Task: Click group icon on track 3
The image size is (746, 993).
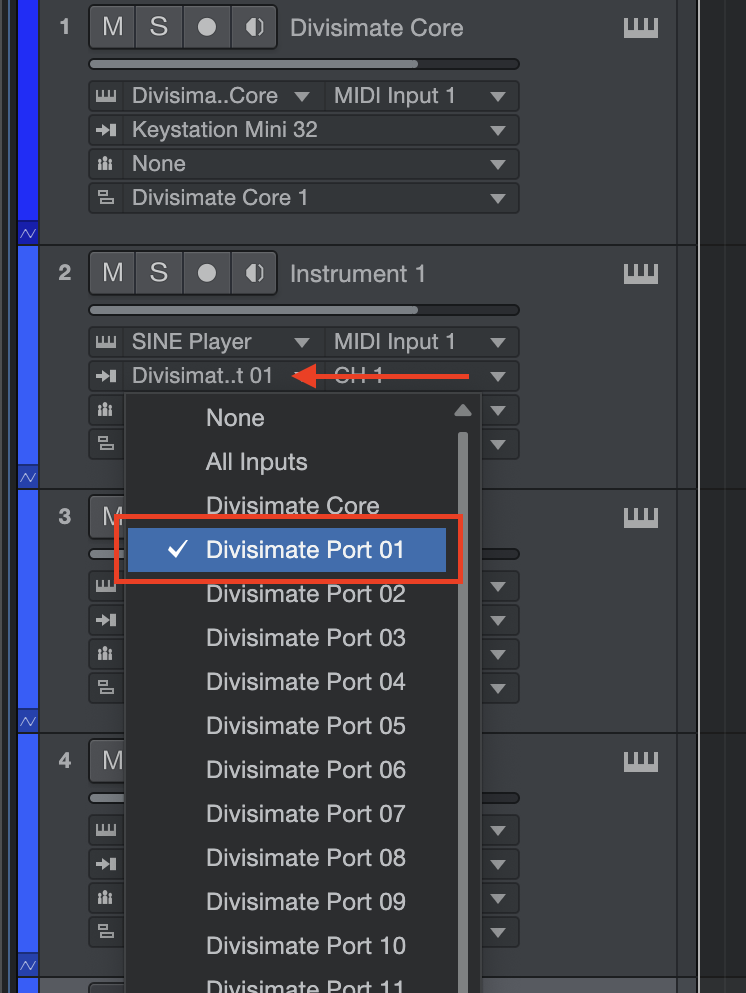Action: point(106,654)
